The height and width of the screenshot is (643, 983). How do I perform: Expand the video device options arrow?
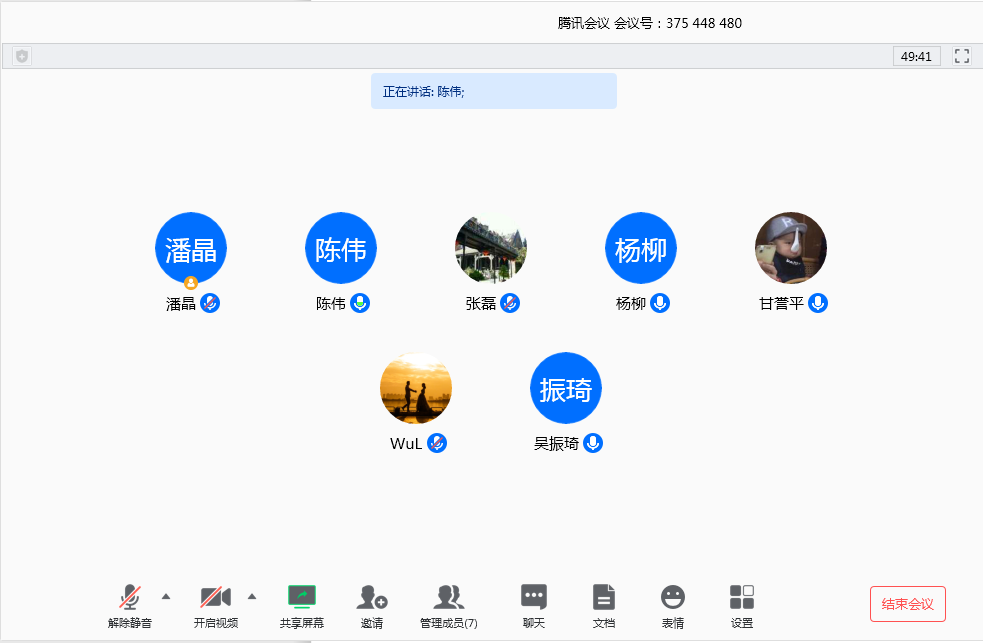pos(252,597)
